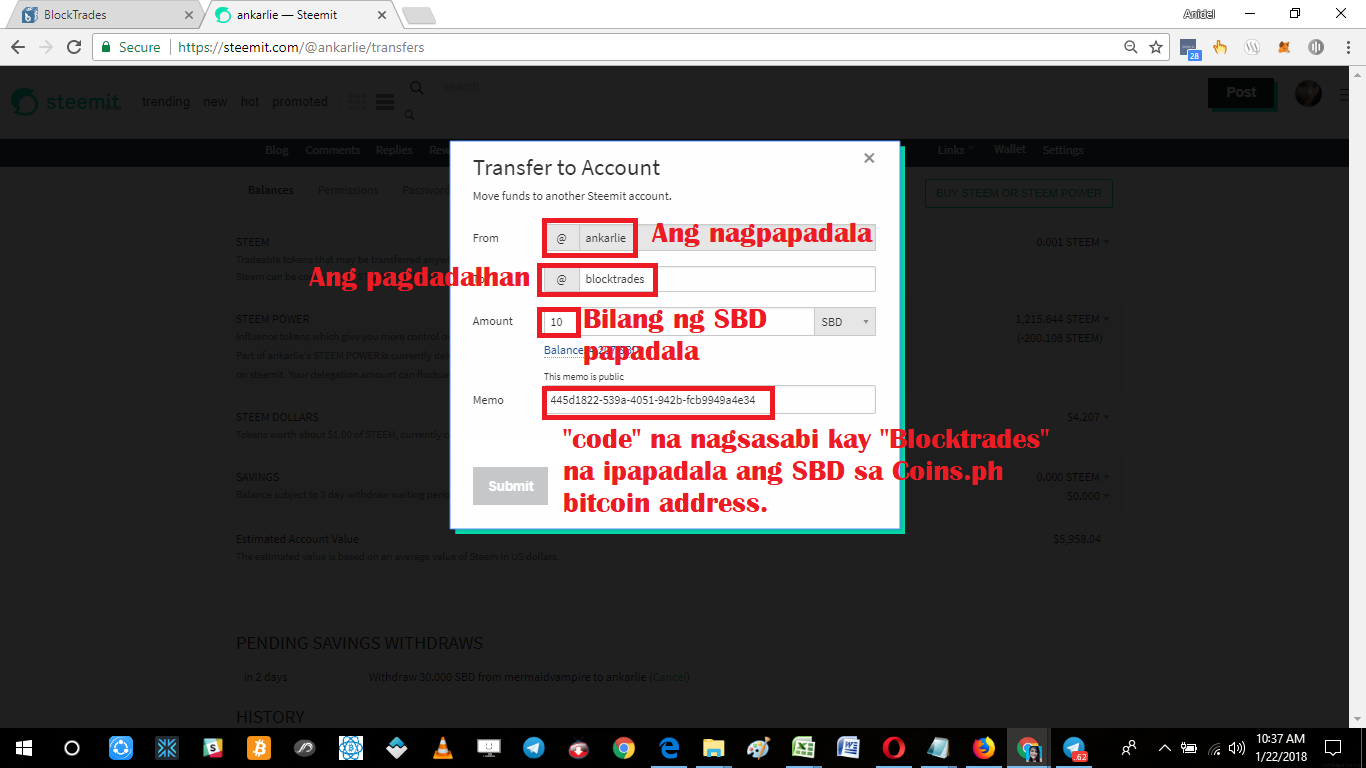Open Word from the taskbar
Screen dimensions: 1366x768
pos(849,747)
